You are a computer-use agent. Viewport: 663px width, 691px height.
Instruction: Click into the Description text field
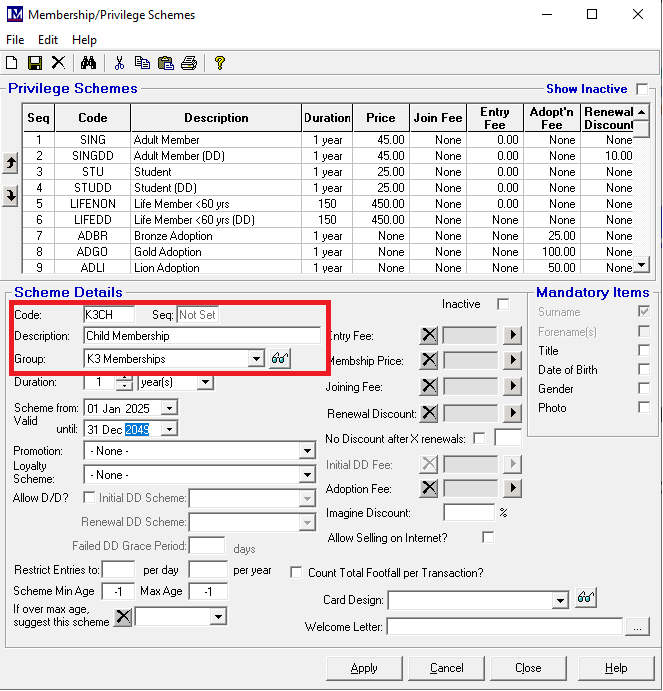point(201,336)
